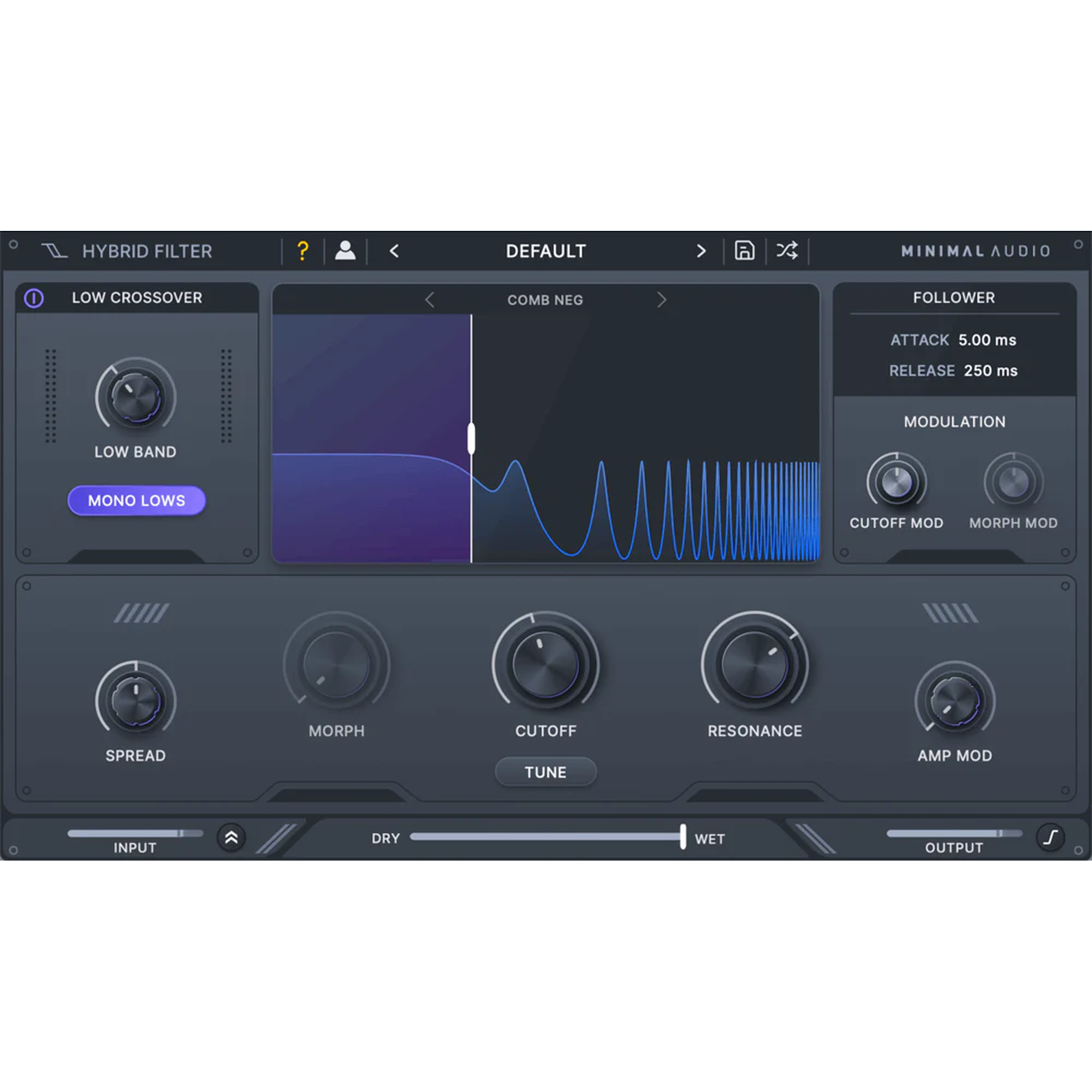Toggle the soft clip curve icon near Output
This screenshot has height=1092, width=1092.
[1050, 838]
